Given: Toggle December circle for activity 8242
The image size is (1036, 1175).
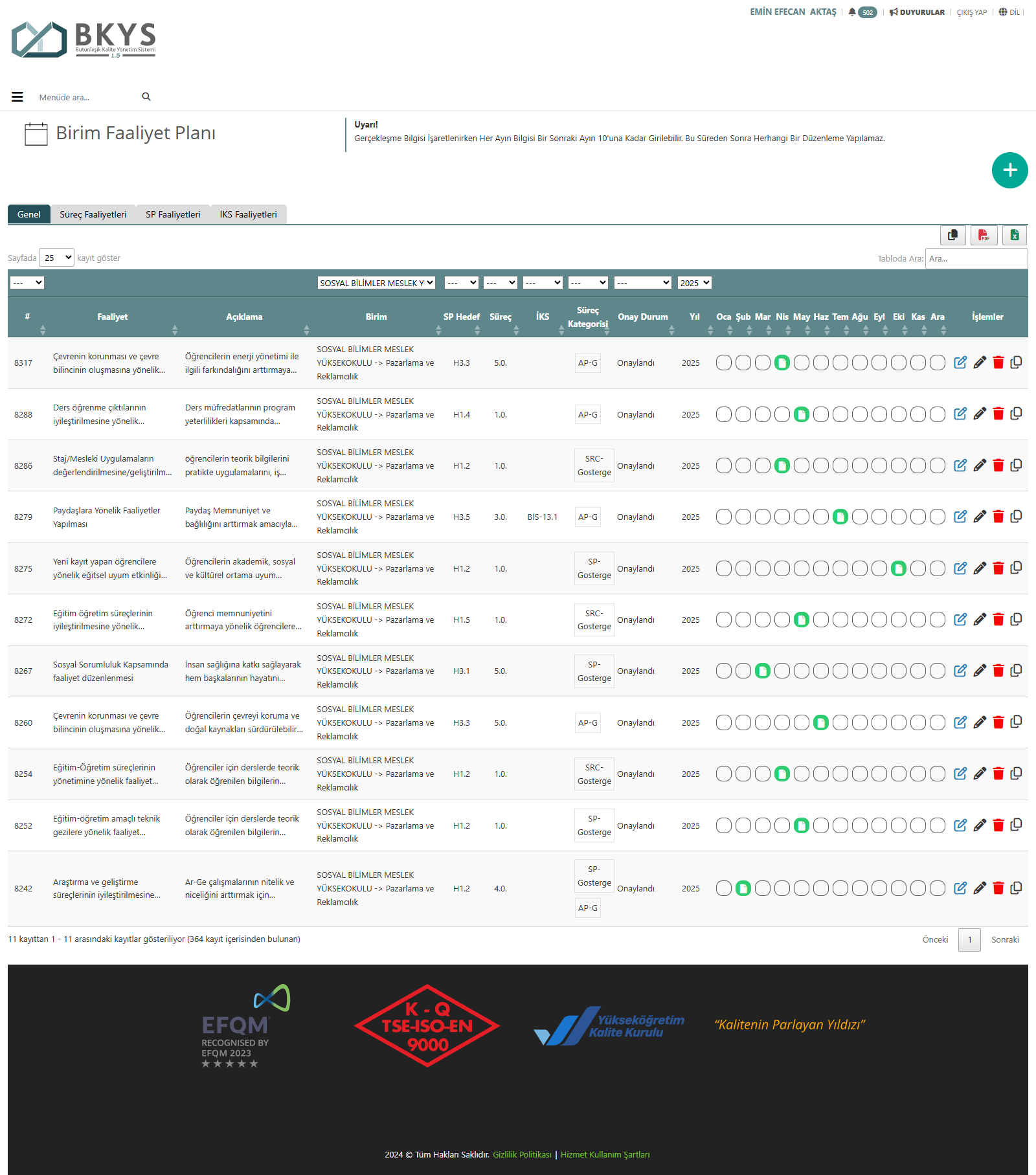Looking at the screenshot, I should click(x=938, y=888).
